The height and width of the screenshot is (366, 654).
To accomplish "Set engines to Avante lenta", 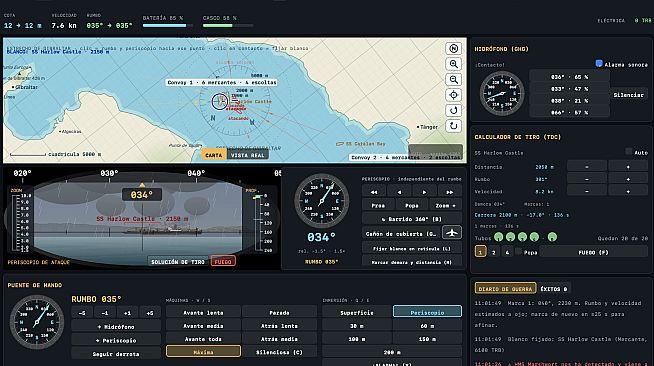I will tap(204, 312).
